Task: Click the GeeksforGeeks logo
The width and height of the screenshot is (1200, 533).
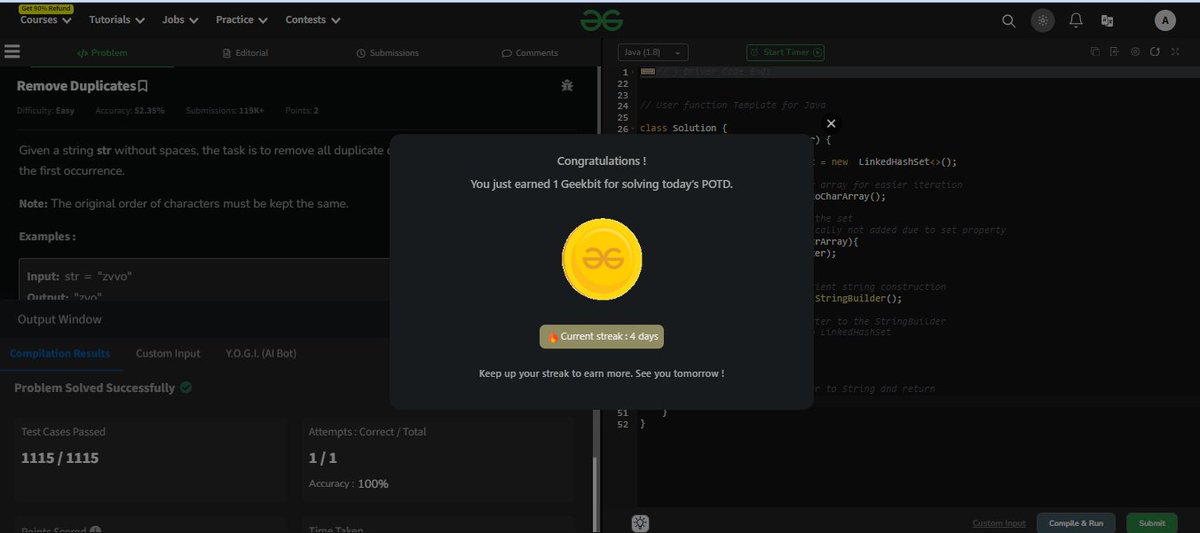Action: [x=600, y=20]
